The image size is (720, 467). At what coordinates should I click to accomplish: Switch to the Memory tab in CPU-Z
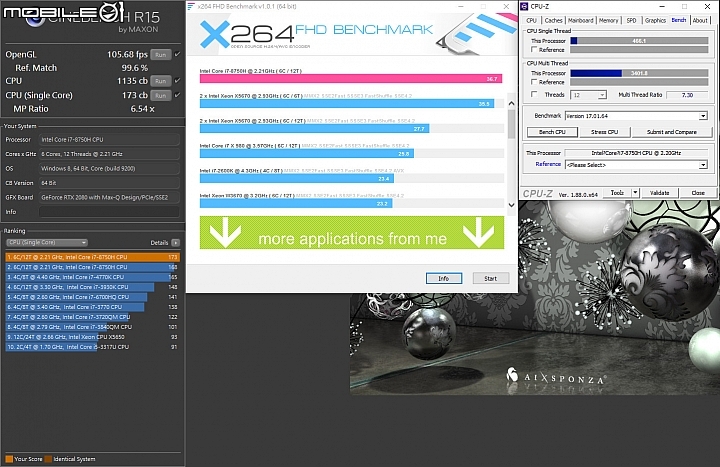pos(608,21)
